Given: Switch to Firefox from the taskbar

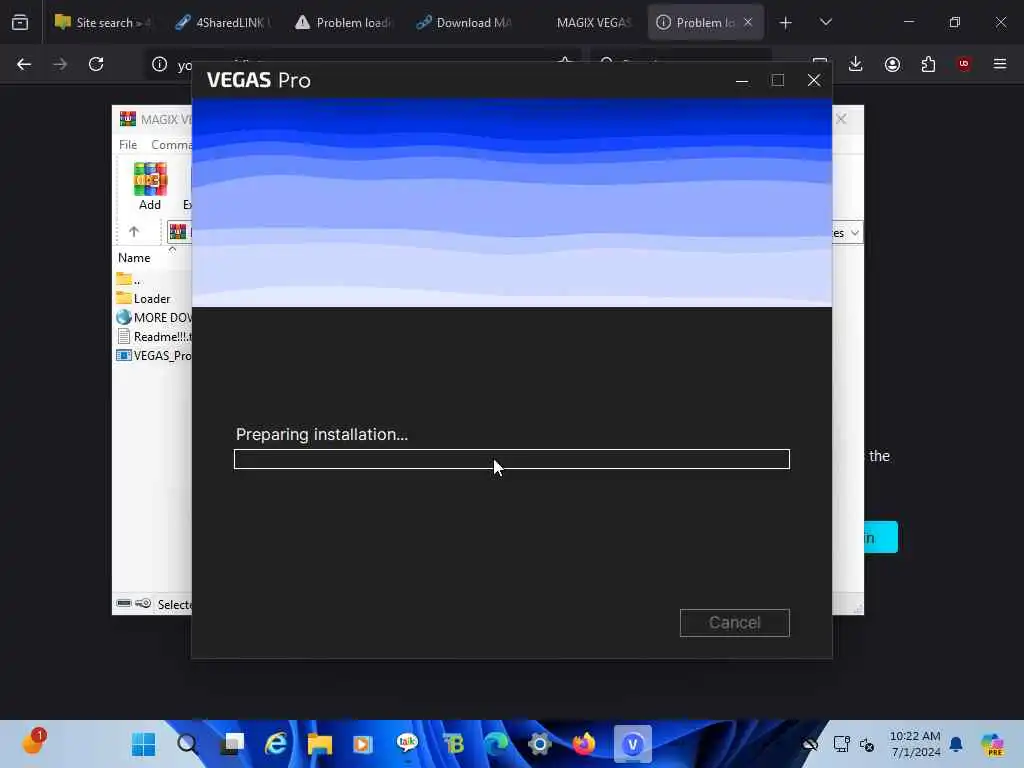Looking at the screenshot, I should coord(584,744).
